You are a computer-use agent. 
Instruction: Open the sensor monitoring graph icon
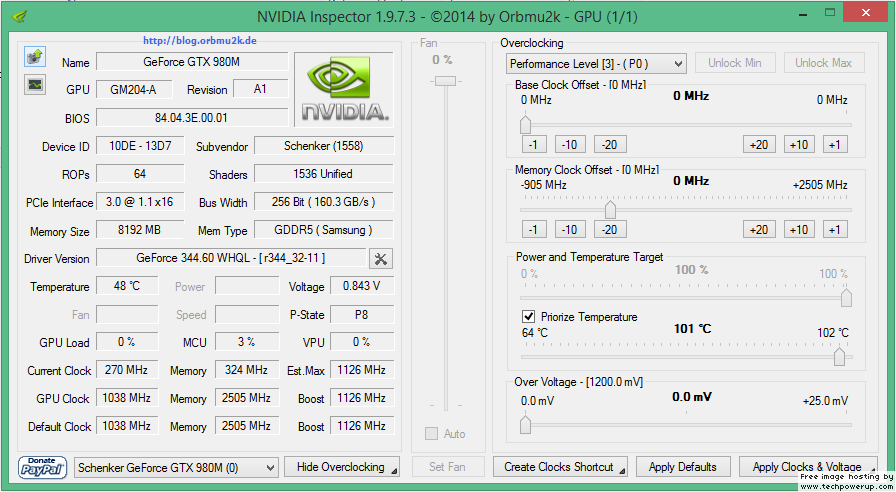pyautogui.click(x=35, y=84)
